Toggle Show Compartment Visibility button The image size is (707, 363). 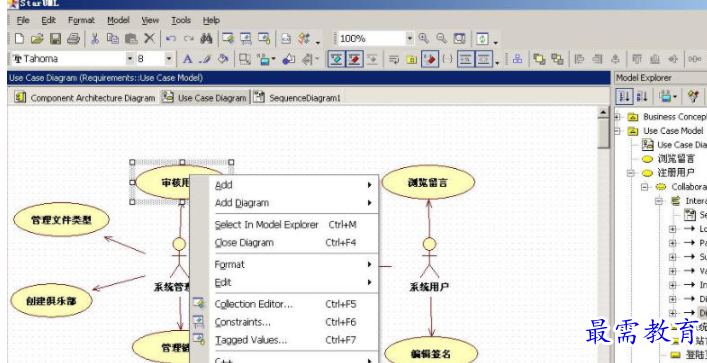click(465, 59)
